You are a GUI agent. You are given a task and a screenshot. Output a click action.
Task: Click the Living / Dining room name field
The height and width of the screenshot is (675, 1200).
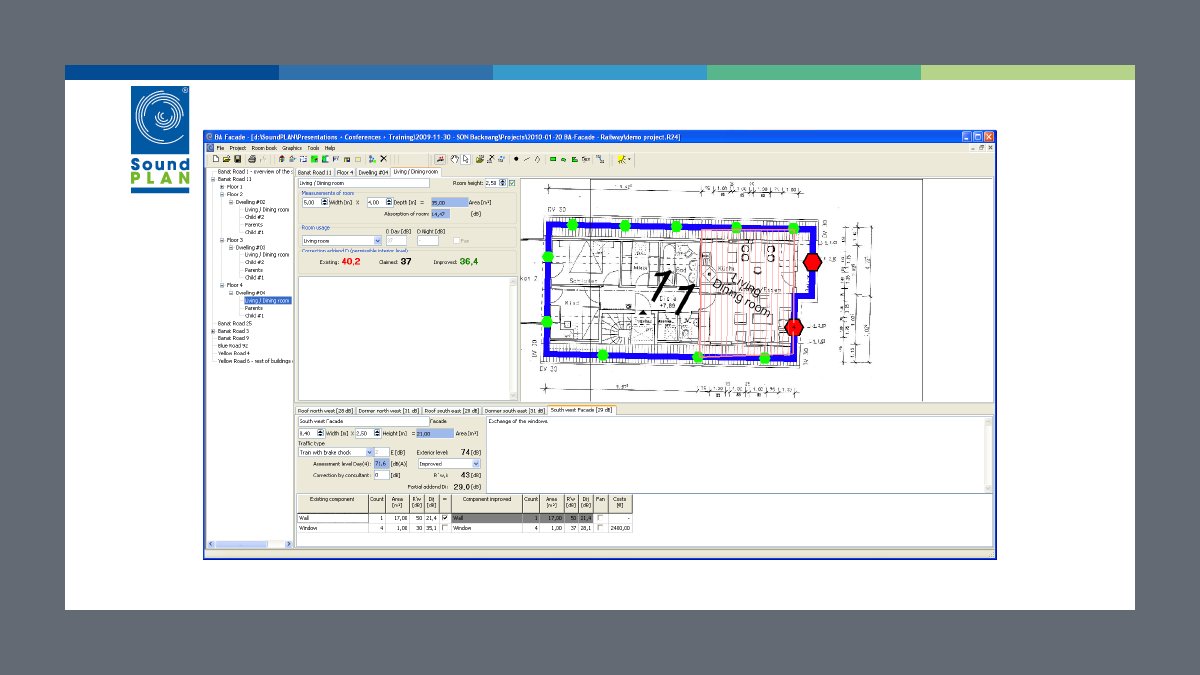(x=363, y=183)
